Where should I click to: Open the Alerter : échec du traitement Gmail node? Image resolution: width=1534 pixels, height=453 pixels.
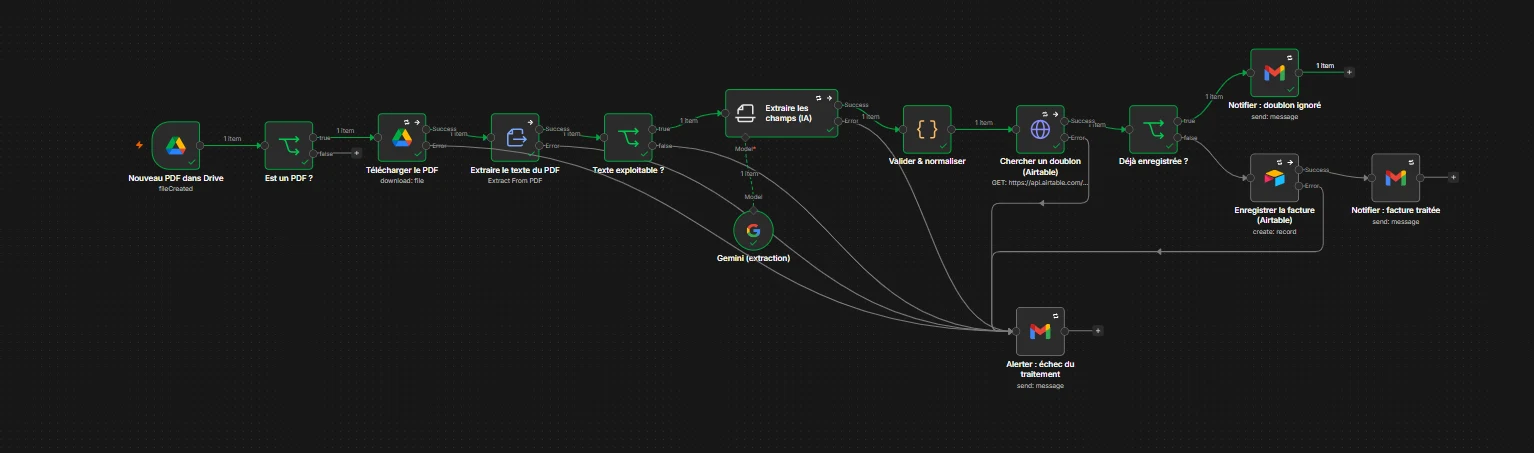pos(1040,330)
